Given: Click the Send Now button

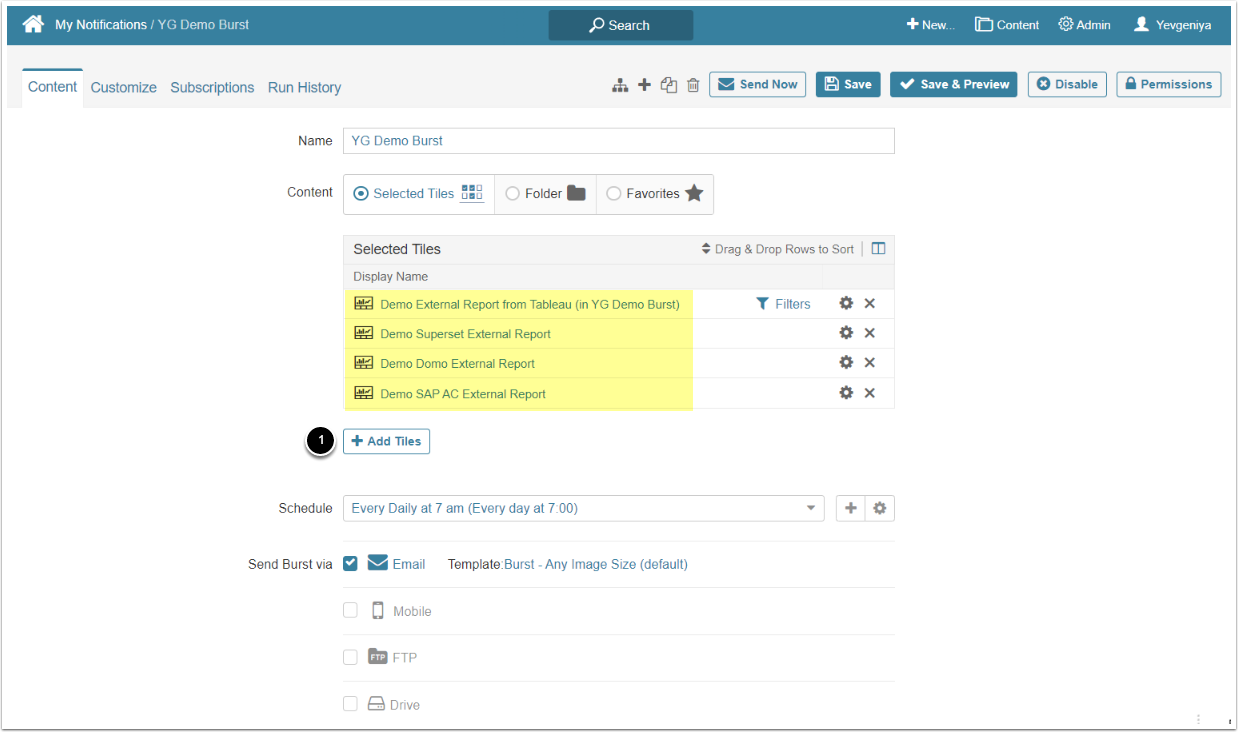Looking at the screenshot, I should [x=758, y=85].
